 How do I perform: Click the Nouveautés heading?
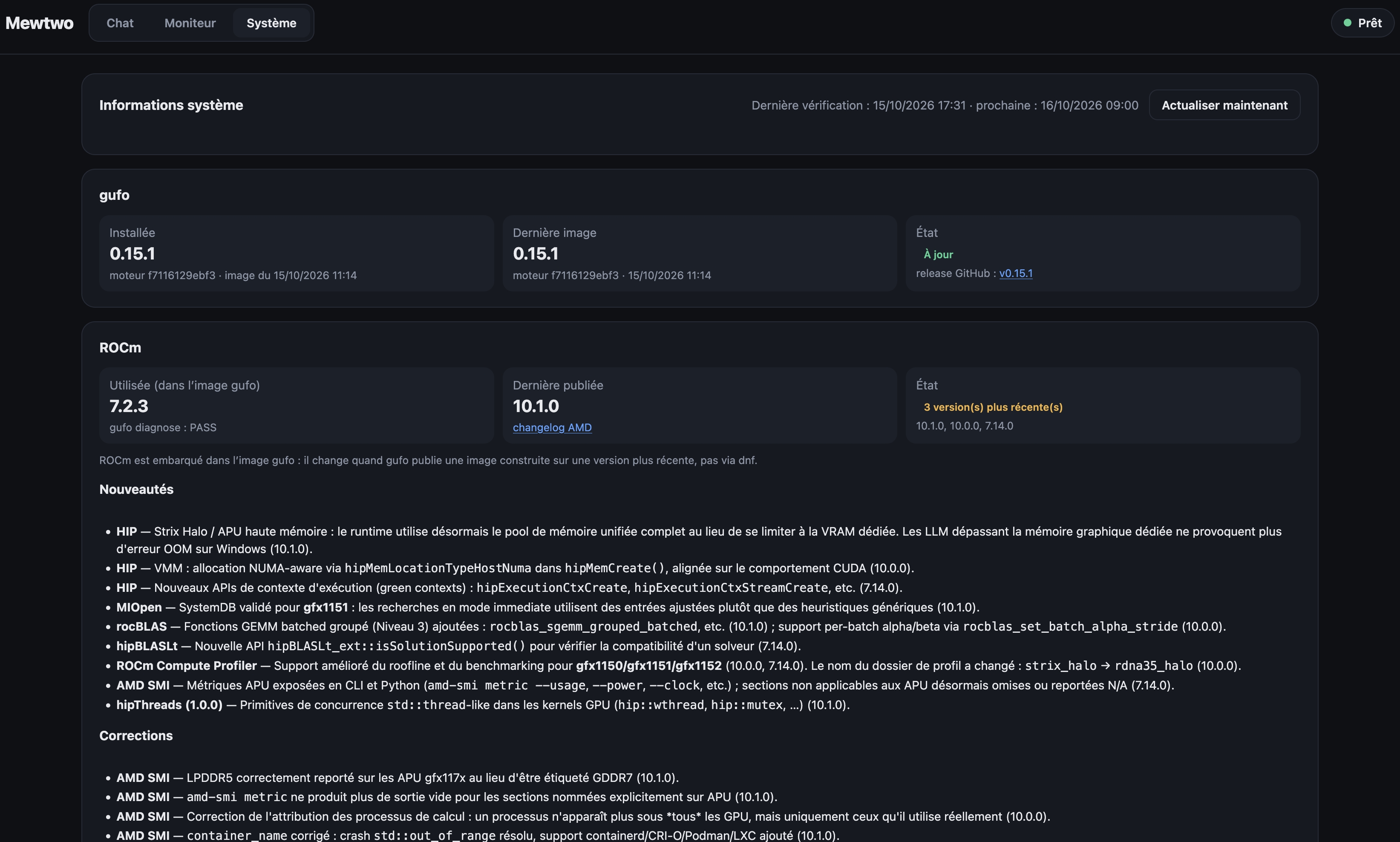pyautogui.click(x=136, y=489)
